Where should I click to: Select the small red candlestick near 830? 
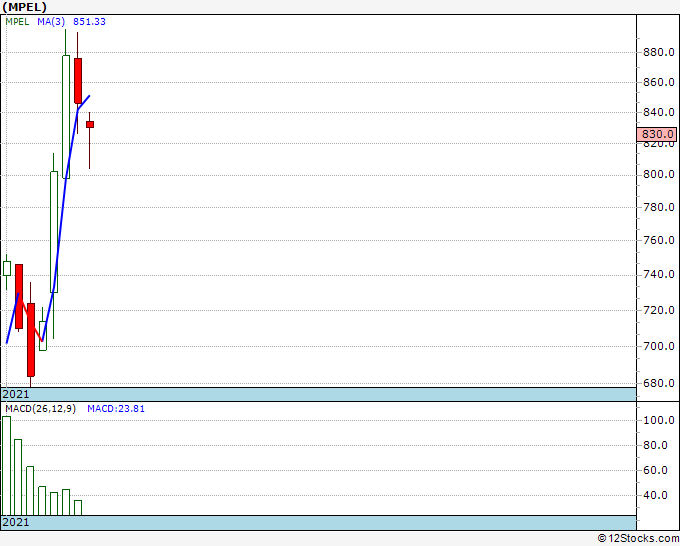pos(90,124)
